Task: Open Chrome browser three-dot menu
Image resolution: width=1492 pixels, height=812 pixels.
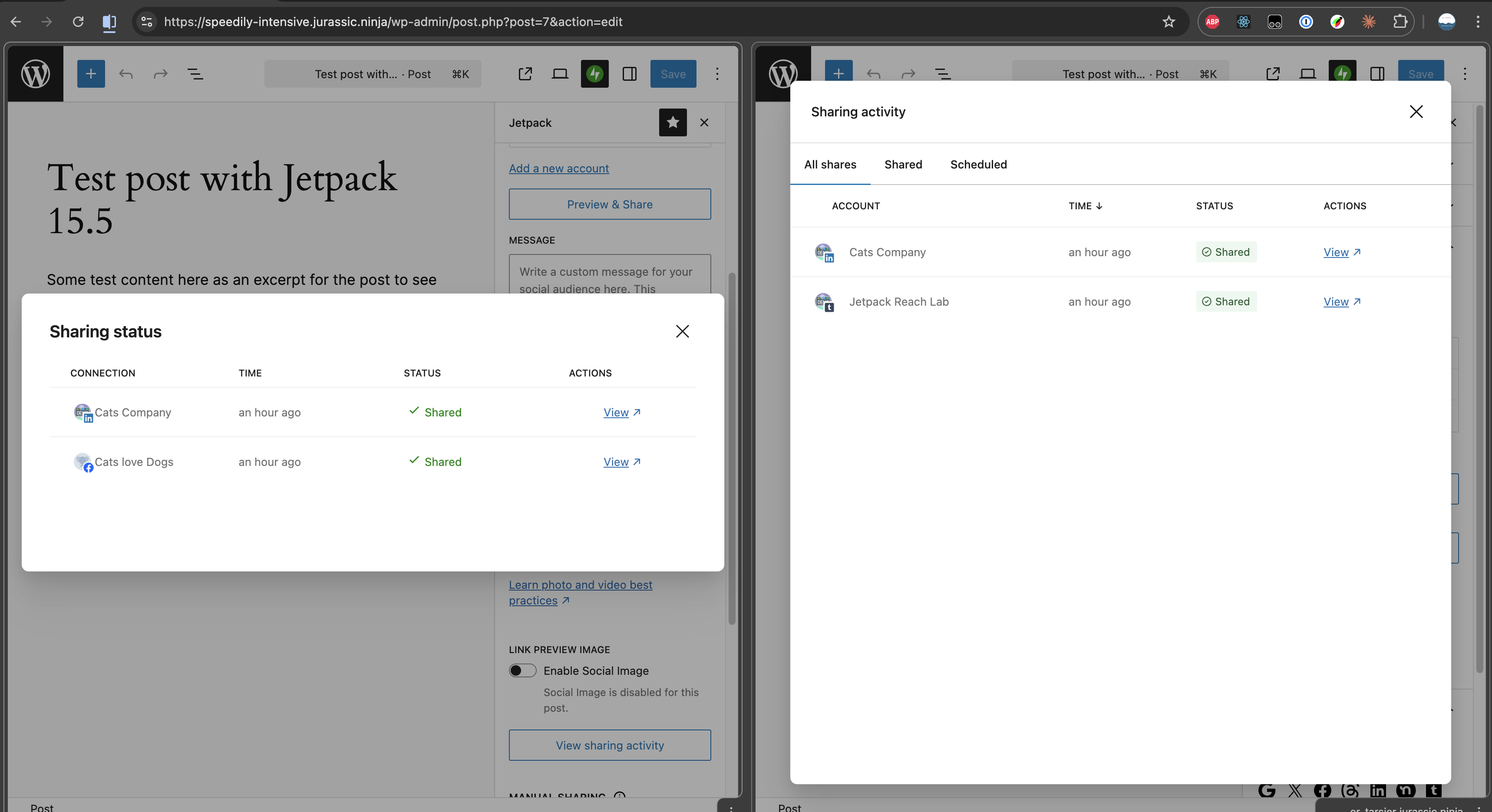Action: tap(1478, 22)
